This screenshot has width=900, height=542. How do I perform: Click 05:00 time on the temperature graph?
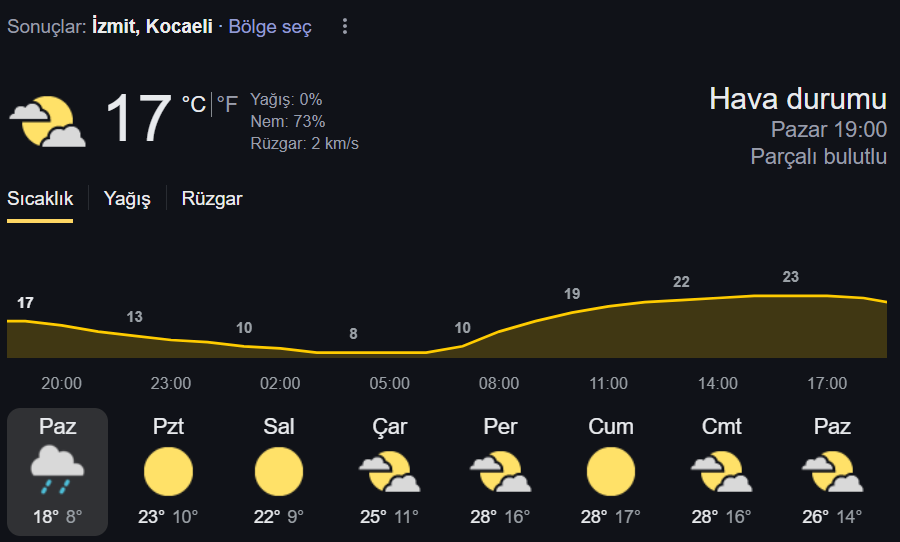(389, 383)
